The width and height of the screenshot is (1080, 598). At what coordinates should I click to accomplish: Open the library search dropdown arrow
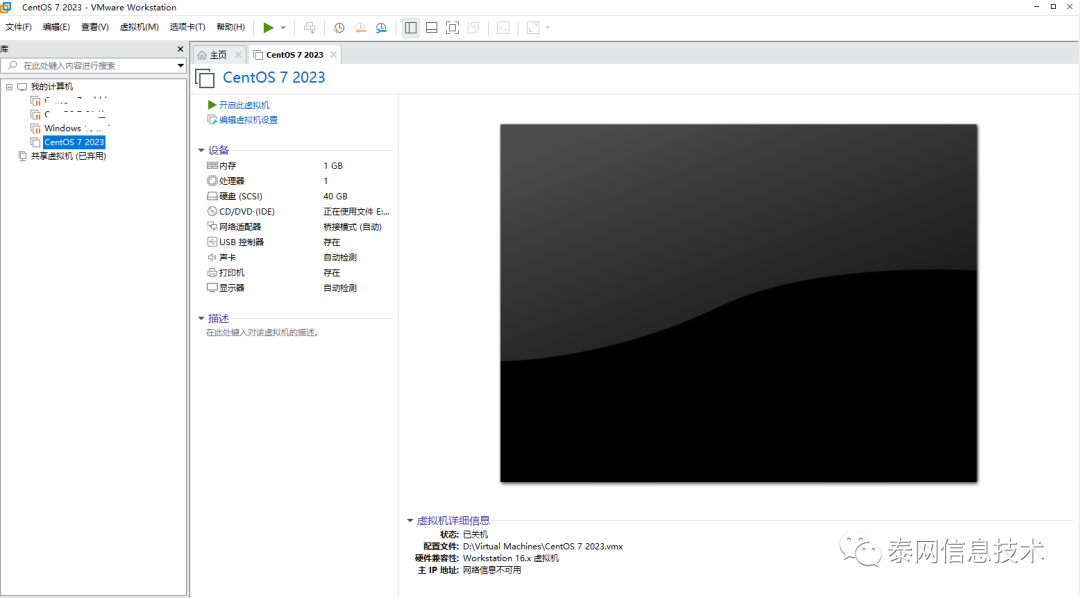click(x=180, y=65)
